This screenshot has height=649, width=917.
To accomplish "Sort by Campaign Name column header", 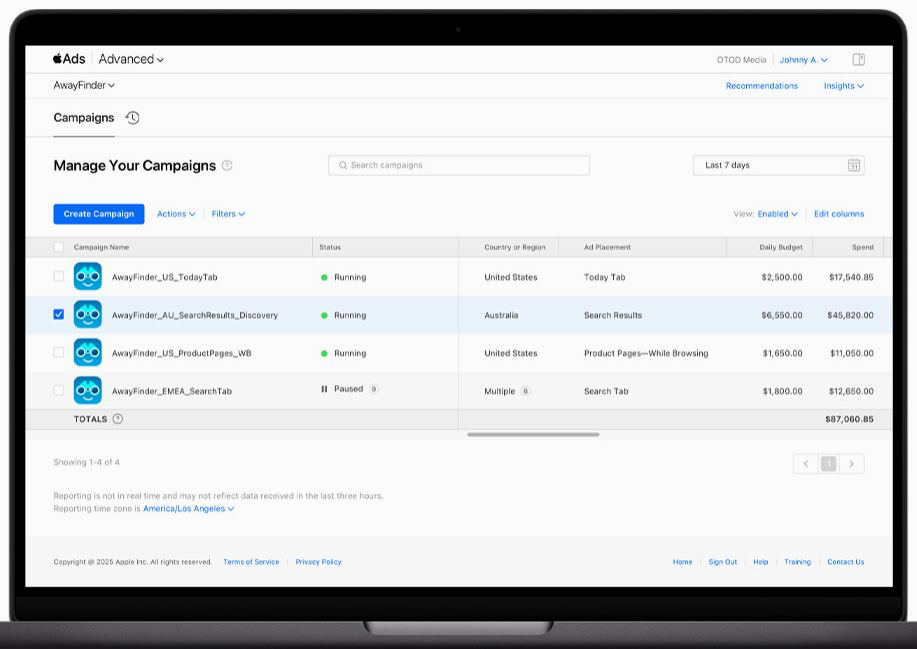I will [x=101, y=247].
